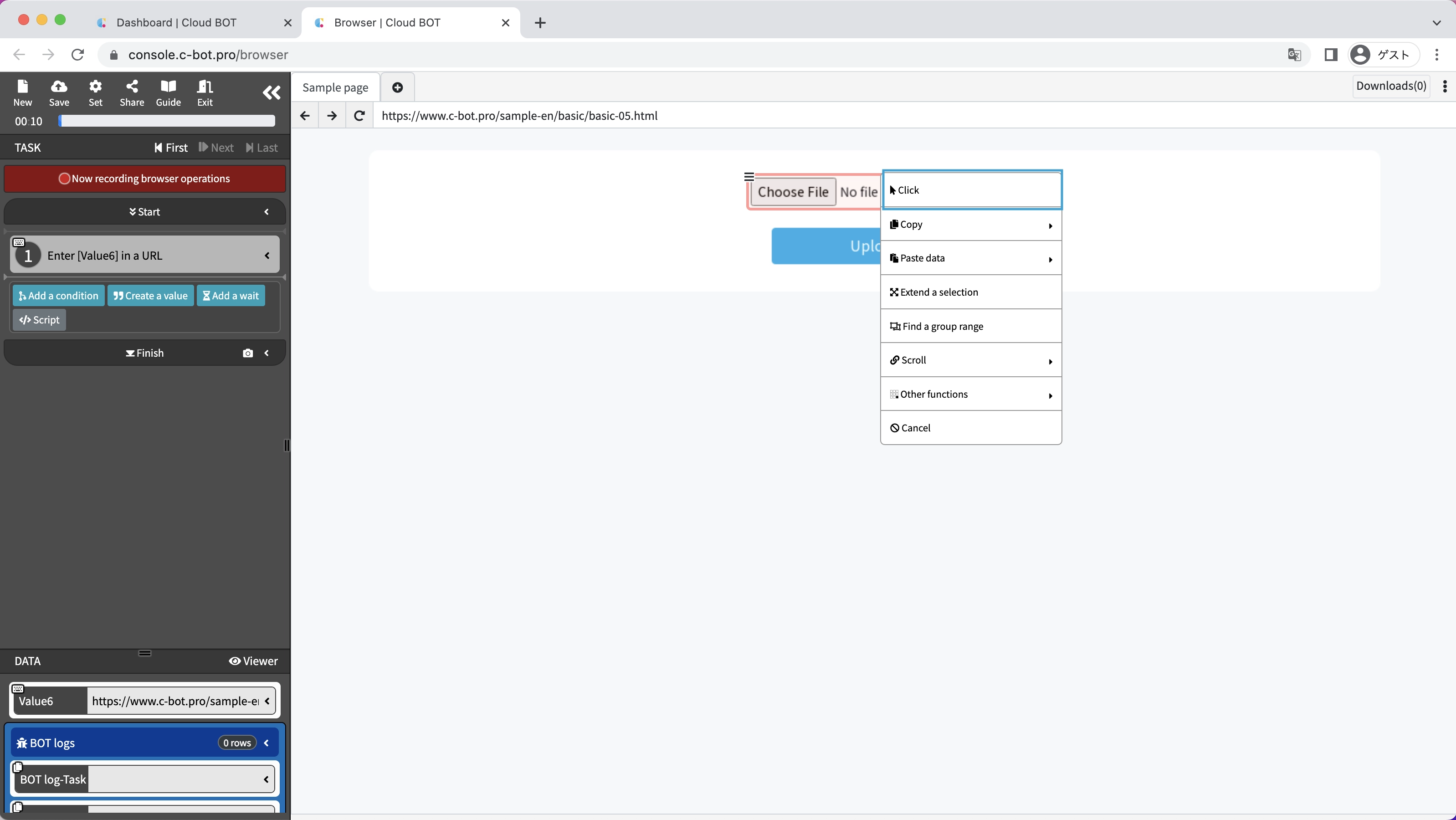1456x820 pixels.
Task: Expand the Start step chevron
Action: [267, 212]
